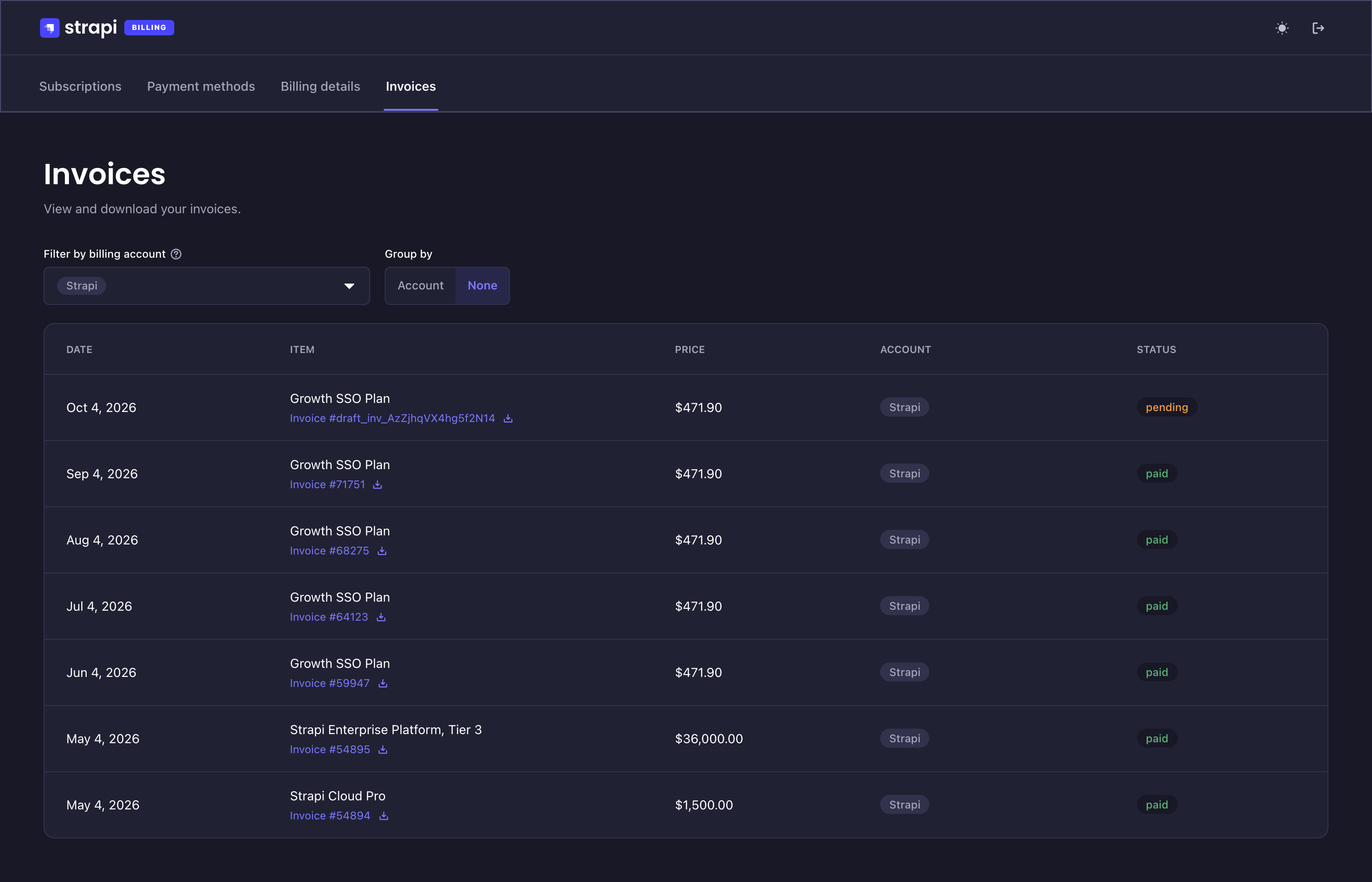This screenshot has height=882, width=1372.
Task: Download Invoice #68275 via its icon
Action: coord(382,551)
